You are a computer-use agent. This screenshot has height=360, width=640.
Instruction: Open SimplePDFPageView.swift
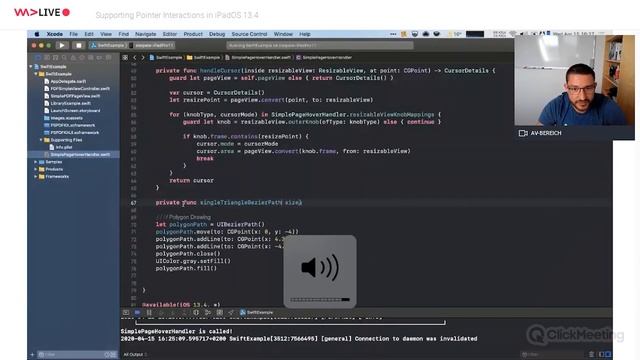[72, 96]
